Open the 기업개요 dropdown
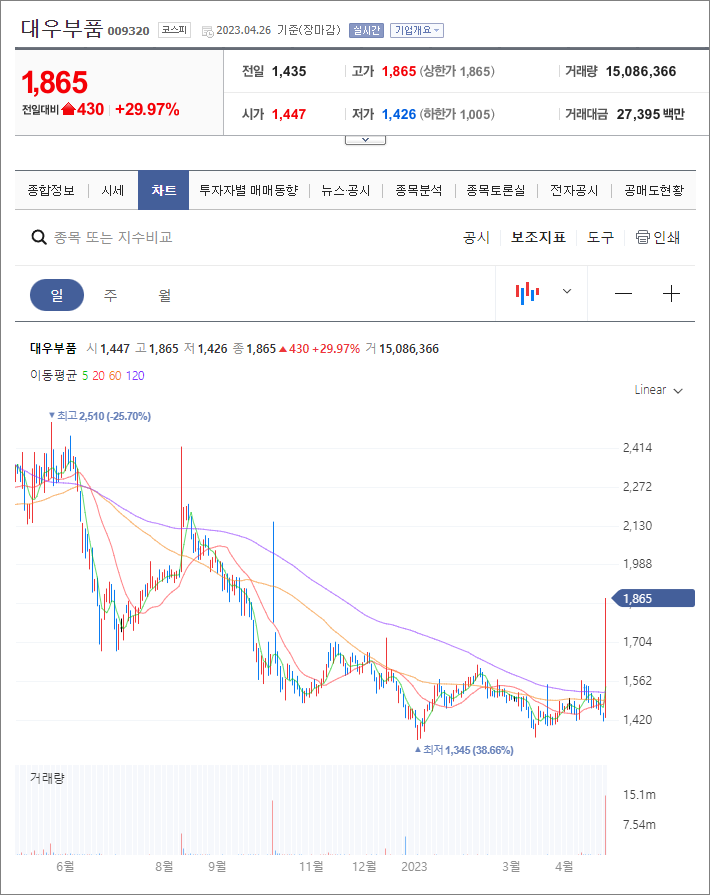This screenshot has height=895, width=710. pos(417,30)
